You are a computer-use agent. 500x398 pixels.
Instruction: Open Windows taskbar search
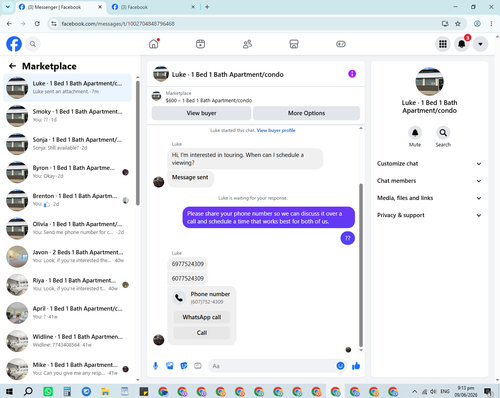(x=28, y=391)
